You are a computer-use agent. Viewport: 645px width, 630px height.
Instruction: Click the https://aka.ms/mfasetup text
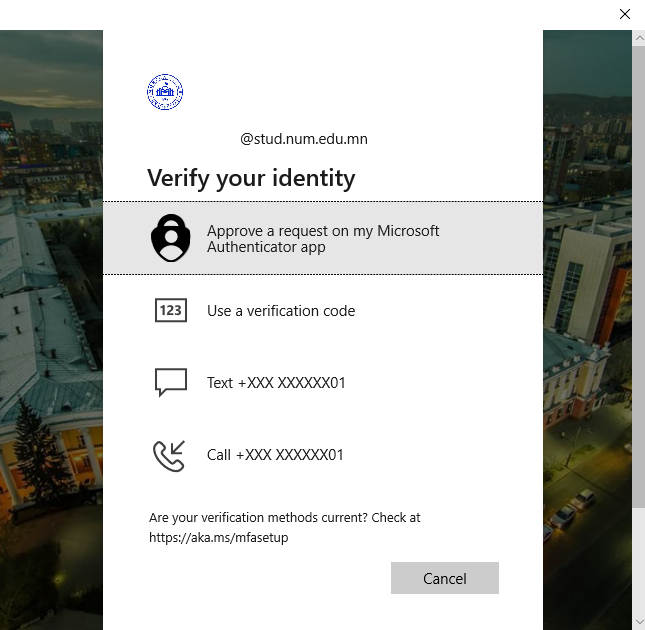[218, 537]
